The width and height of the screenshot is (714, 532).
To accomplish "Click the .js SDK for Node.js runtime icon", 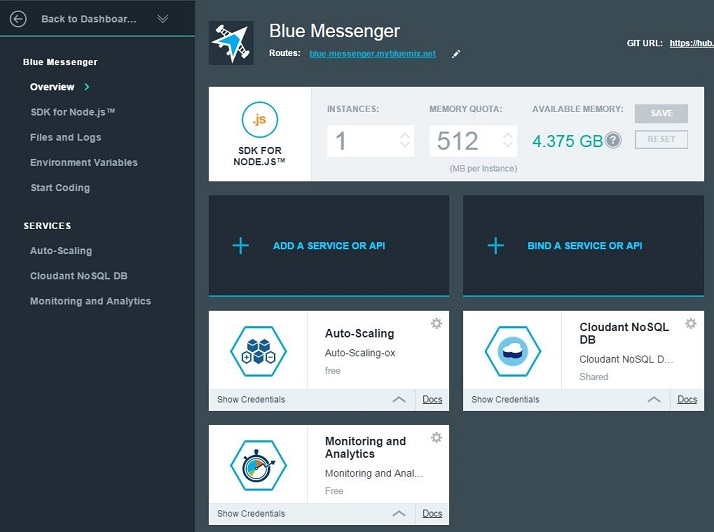I will (x=260, y=120).
